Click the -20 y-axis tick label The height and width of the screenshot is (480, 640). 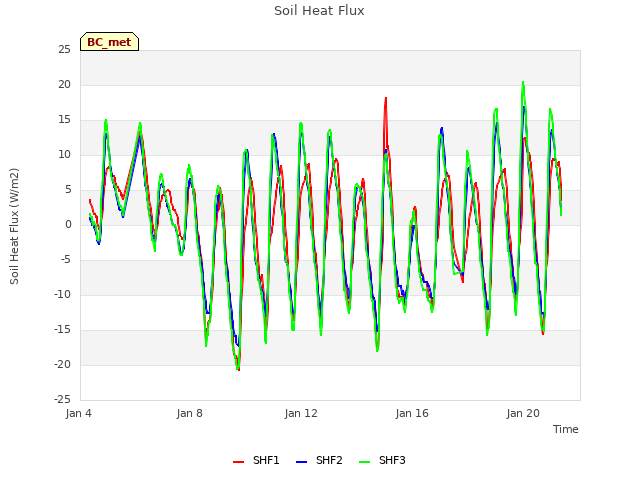point(63,364)
